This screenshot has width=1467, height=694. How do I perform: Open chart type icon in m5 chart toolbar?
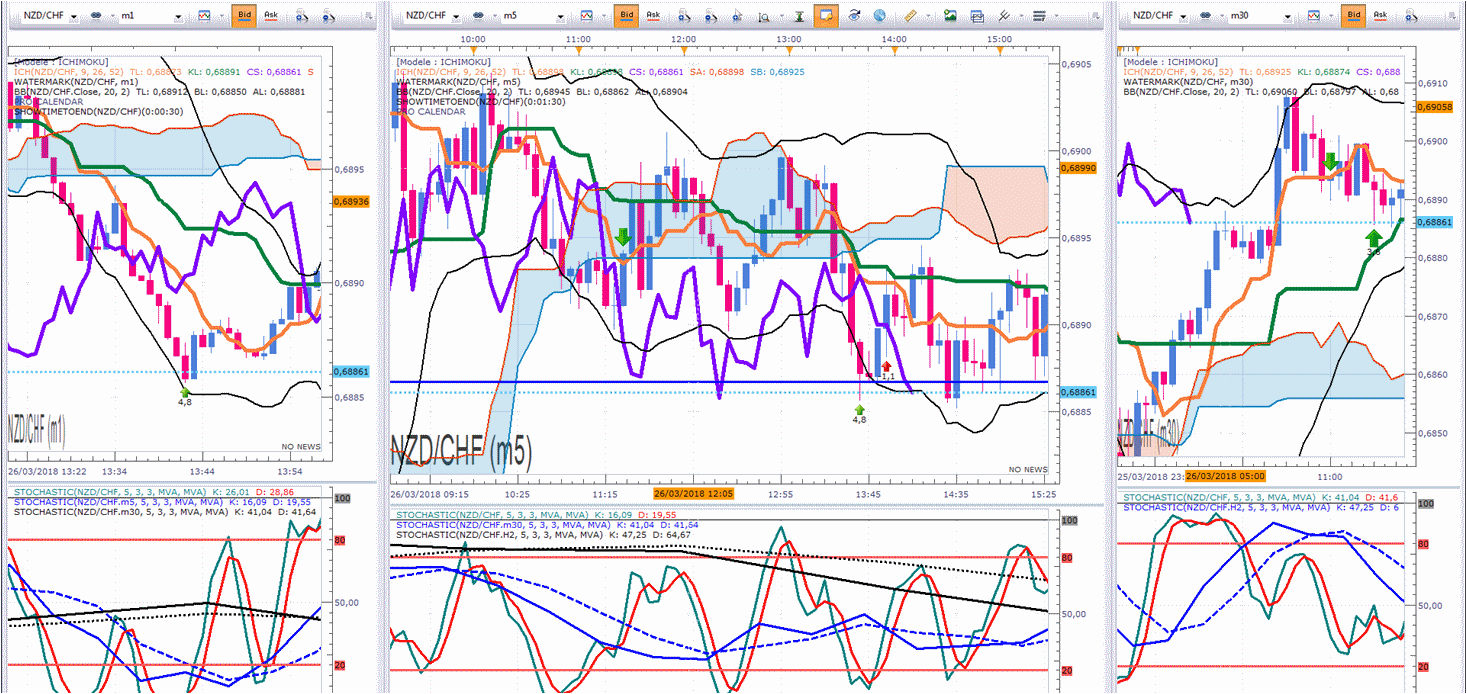586,16
